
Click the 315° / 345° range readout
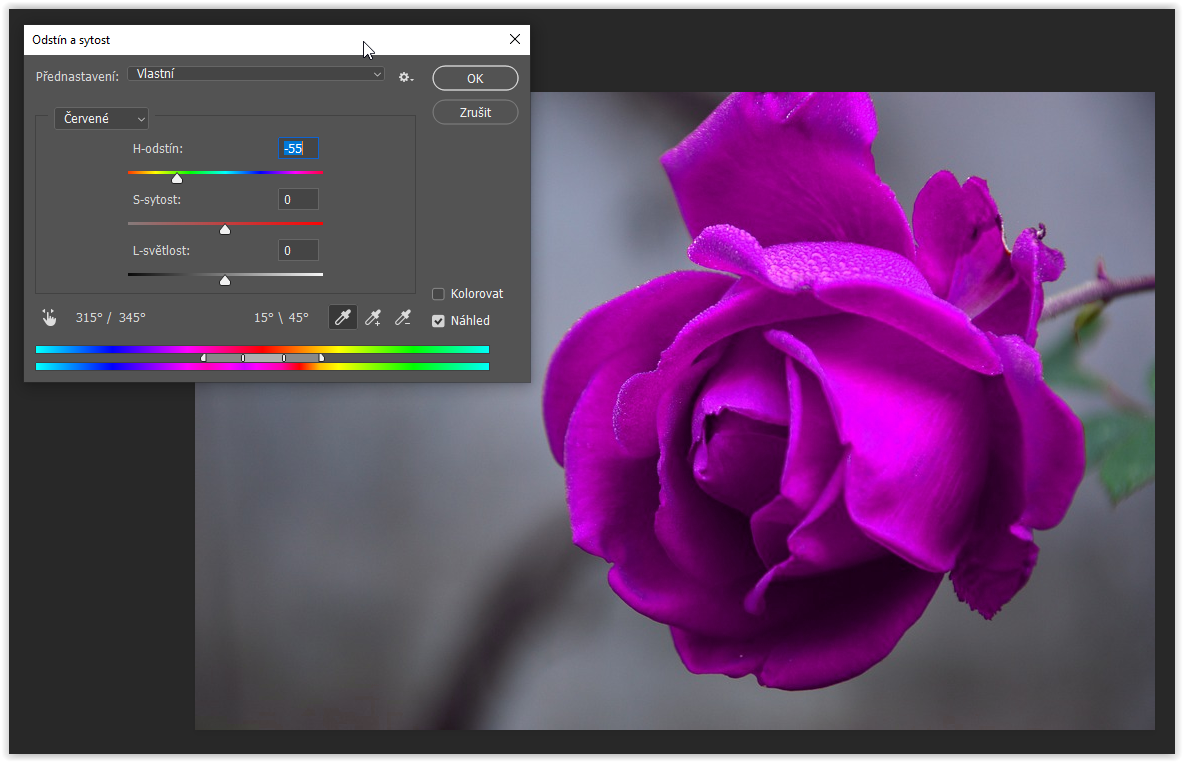coord(111,318)
